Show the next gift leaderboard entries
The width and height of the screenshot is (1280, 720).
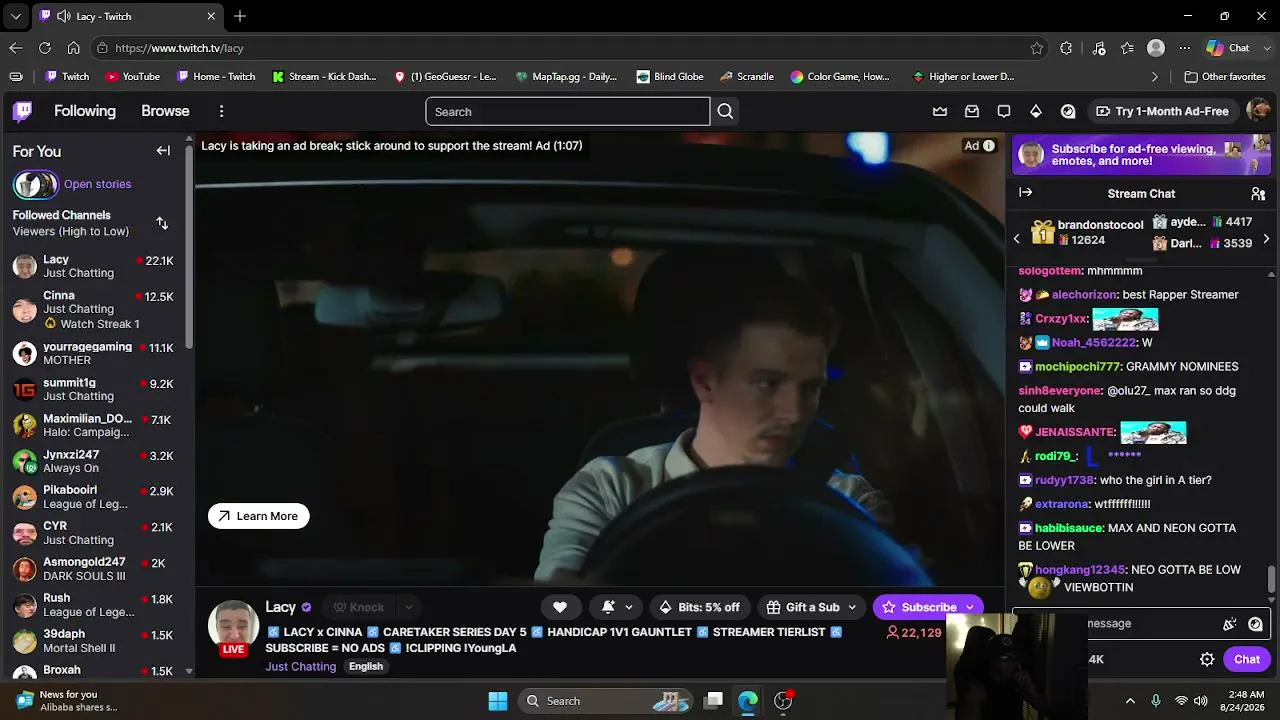[x=1266, y=238]
